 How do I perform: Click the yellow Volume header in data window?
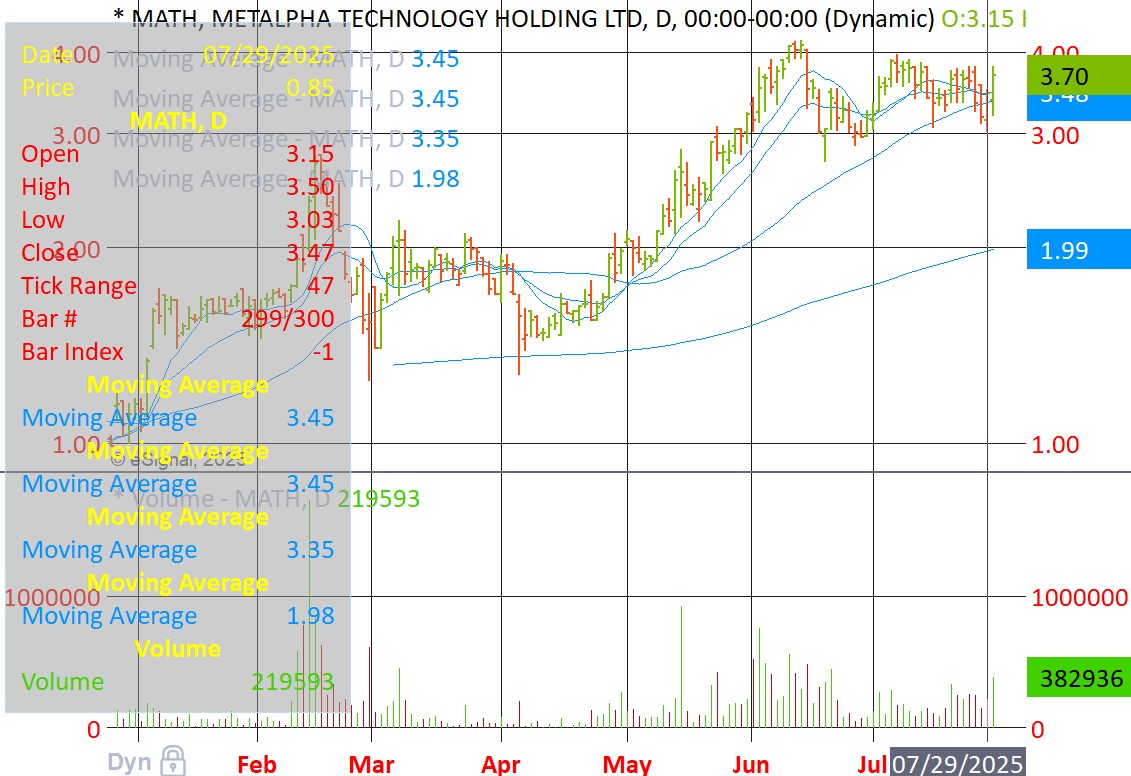177,648
